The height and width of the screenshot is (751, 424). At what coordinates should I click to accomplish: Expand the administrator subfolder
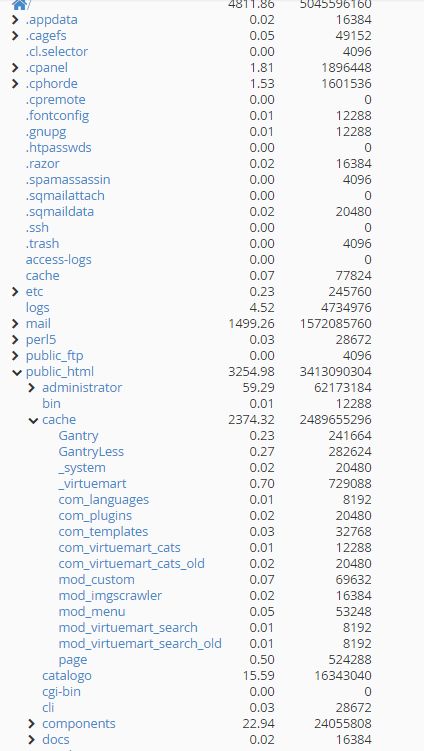point(32,387)
